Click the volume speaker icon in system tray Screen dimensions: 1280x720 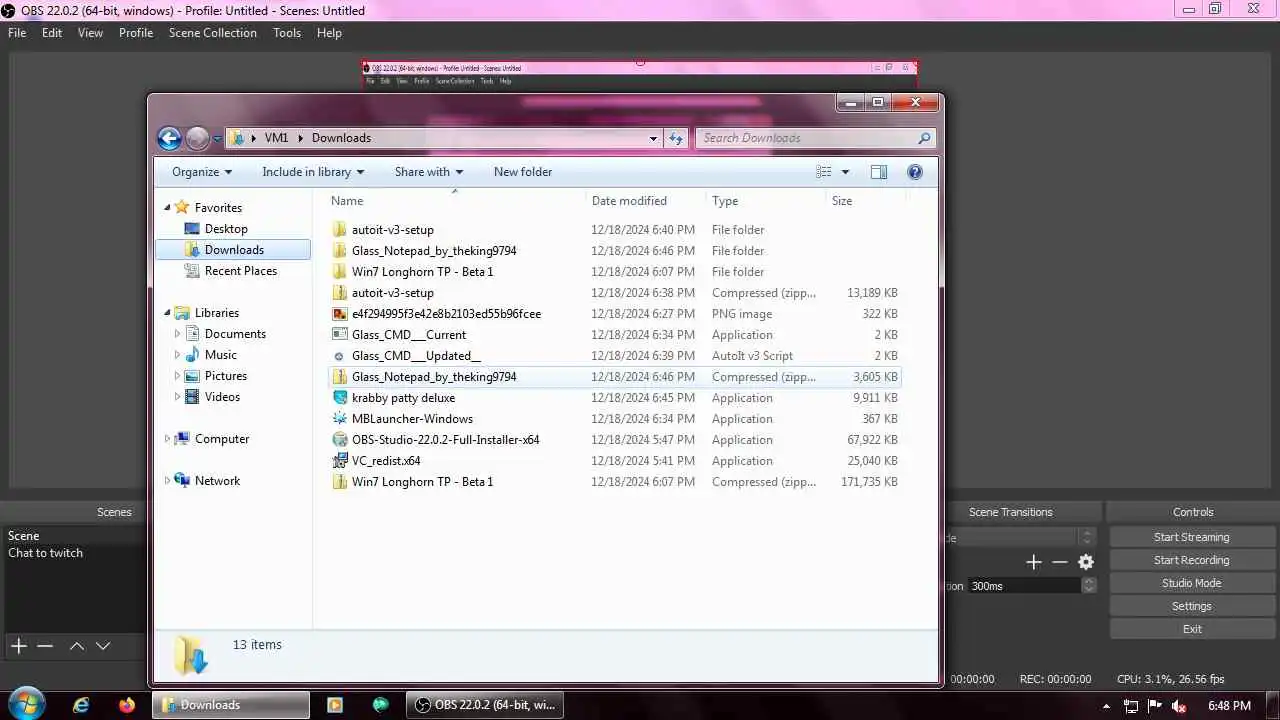pos(1179,706)
